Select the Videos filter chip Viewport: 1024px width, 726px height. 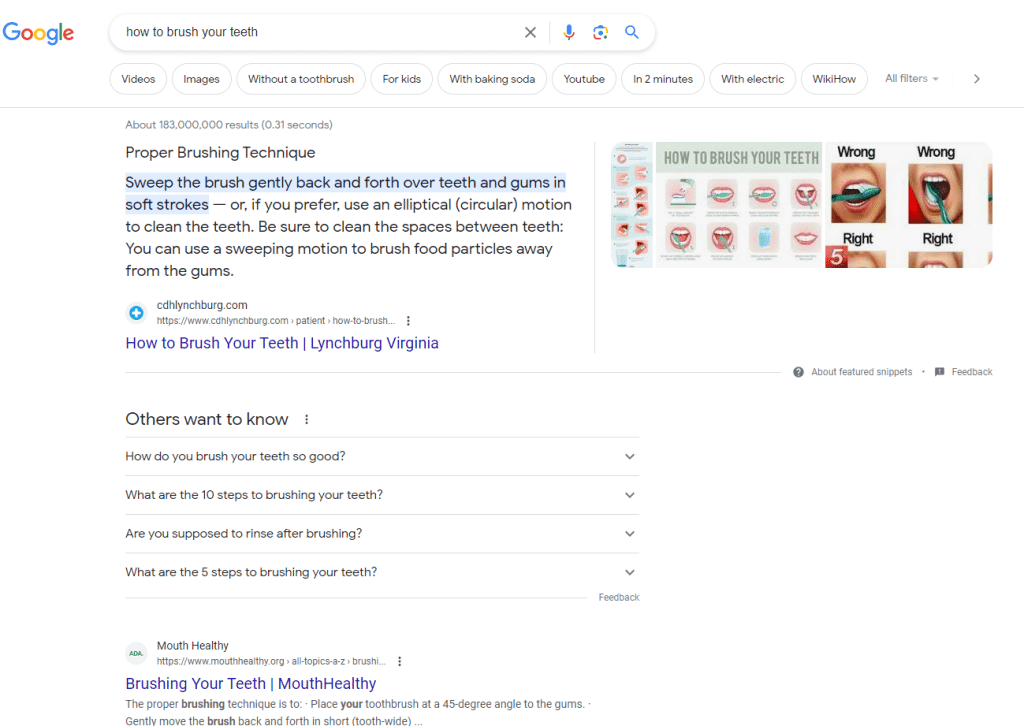[138, 79]
